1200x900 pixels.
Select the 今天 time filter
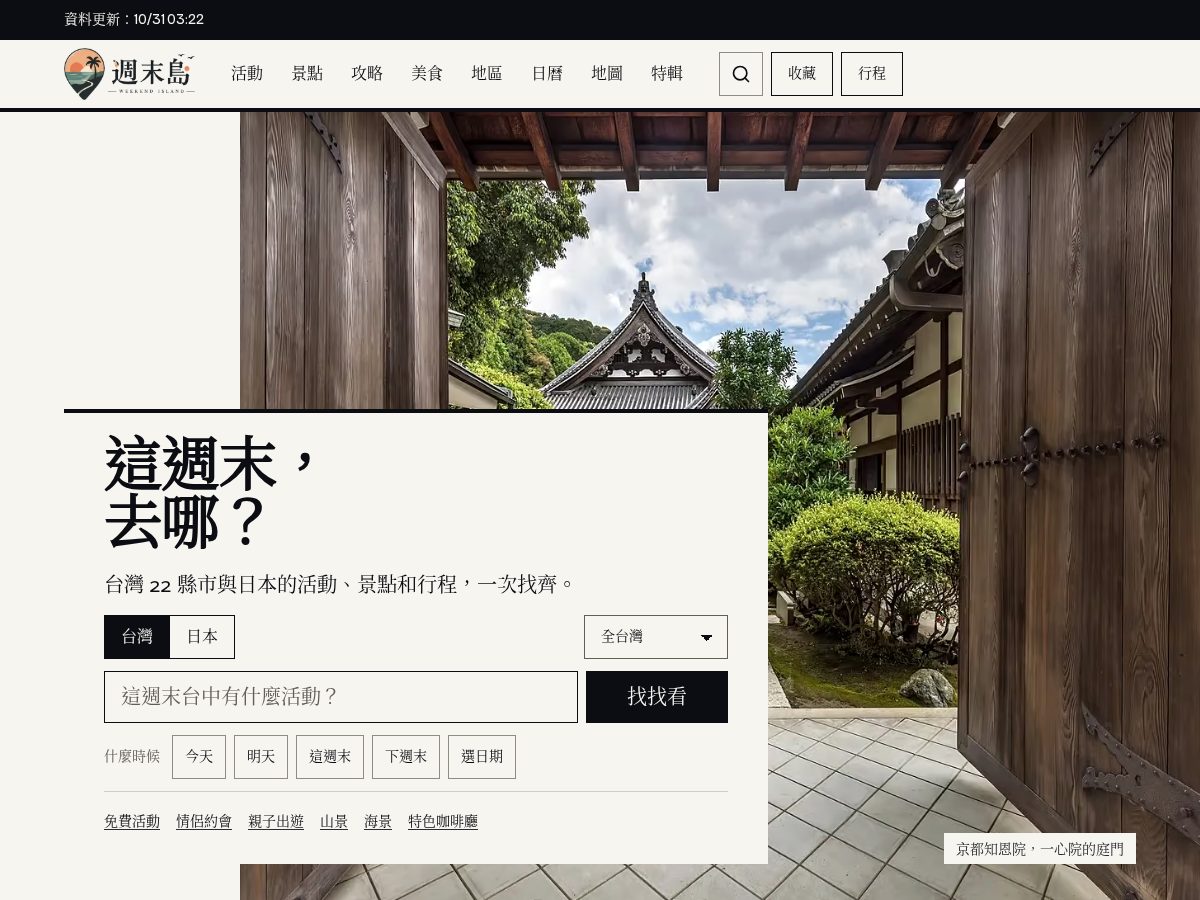point(199,757)
